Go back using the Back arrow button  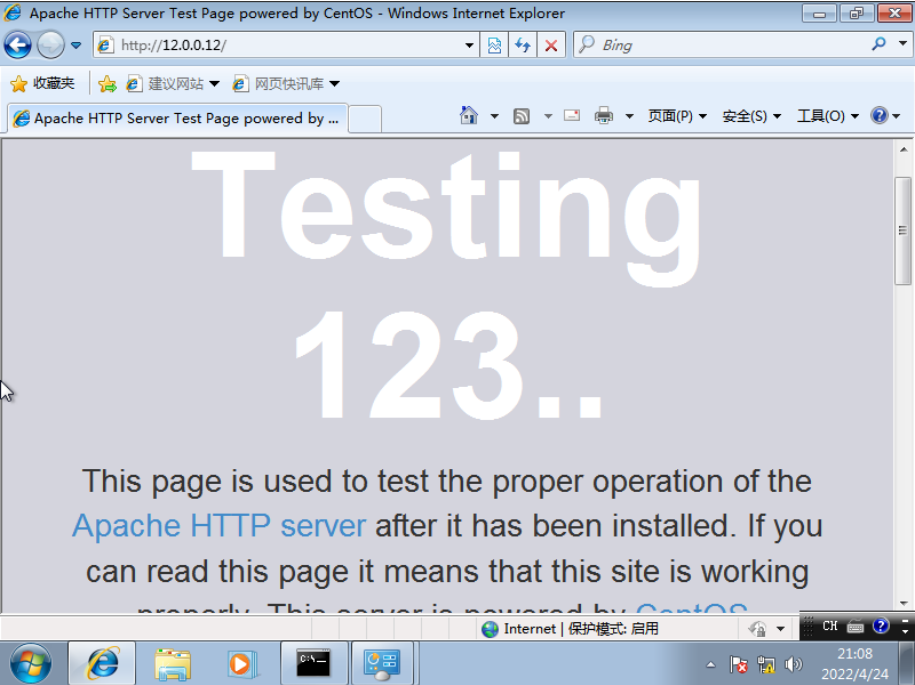pyautogui.click(x=18, y=45)
